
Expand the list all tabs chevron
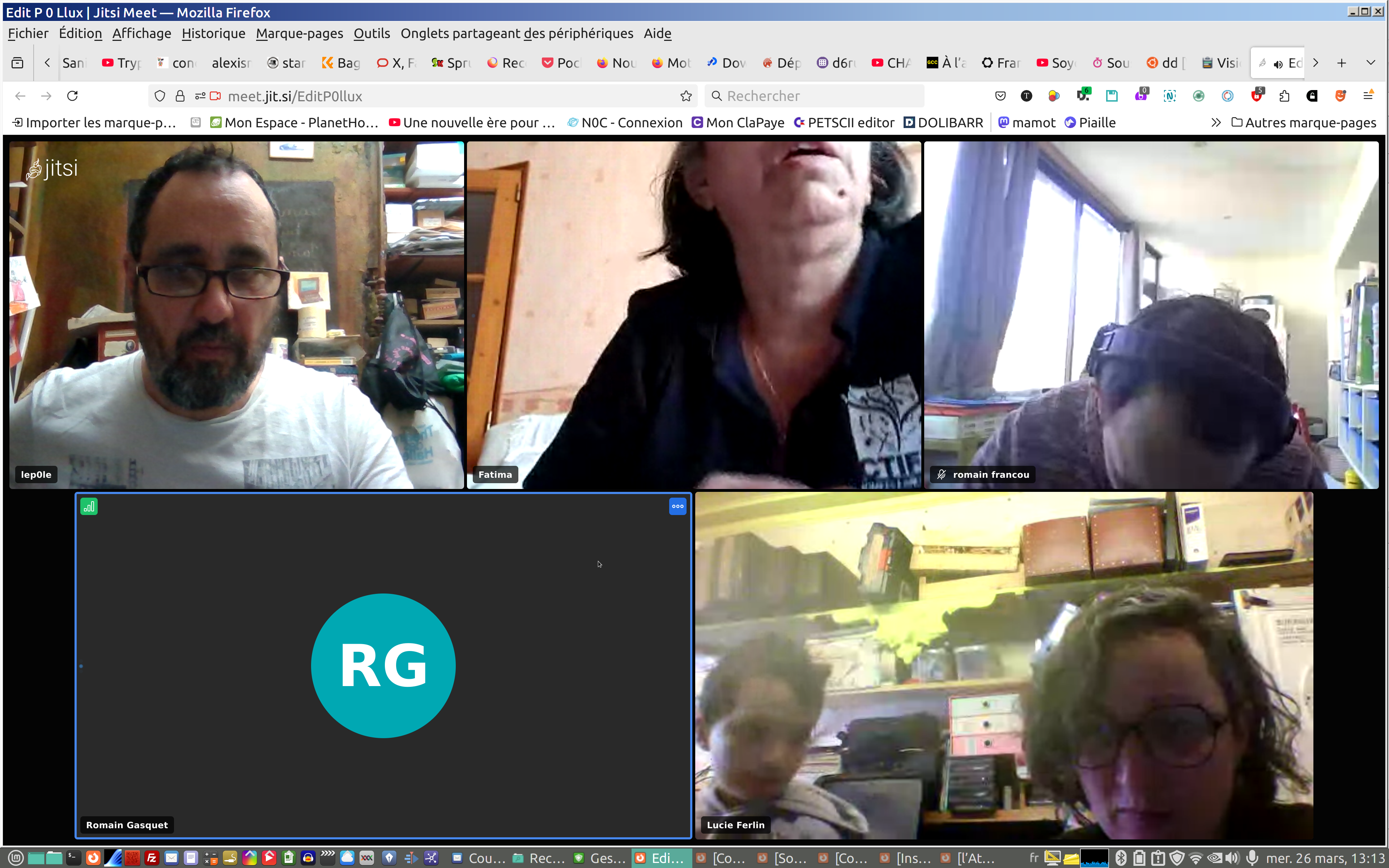tap(1371, 63)
